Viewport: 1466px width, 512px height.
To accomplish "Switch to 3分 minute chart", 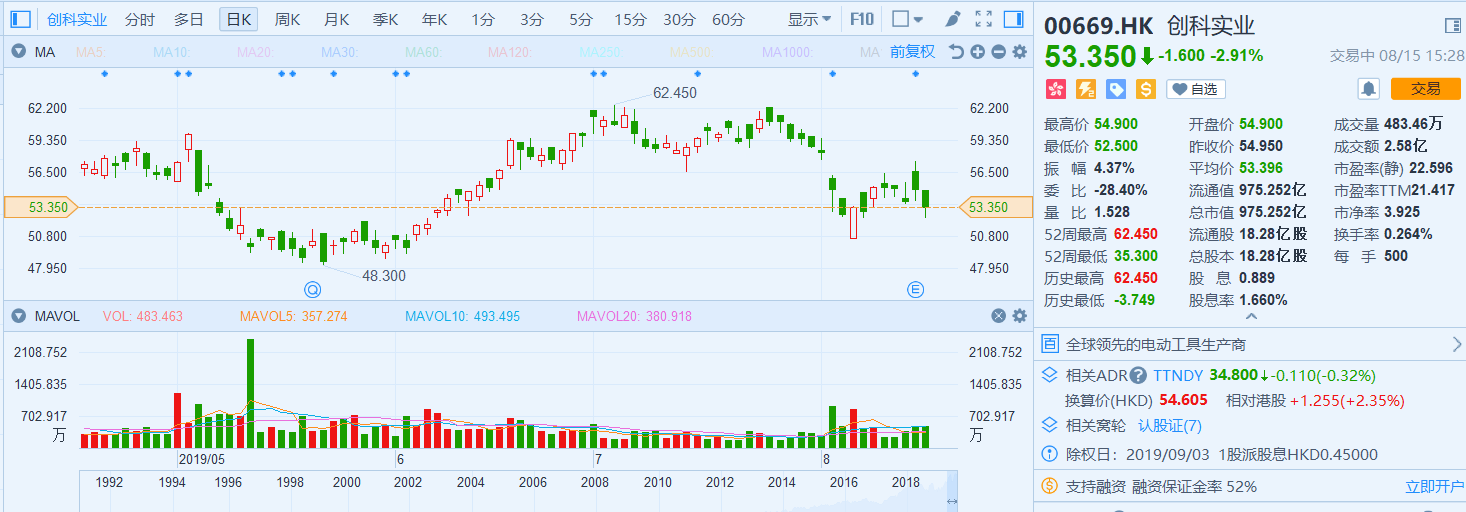I will tap(532, 19).
